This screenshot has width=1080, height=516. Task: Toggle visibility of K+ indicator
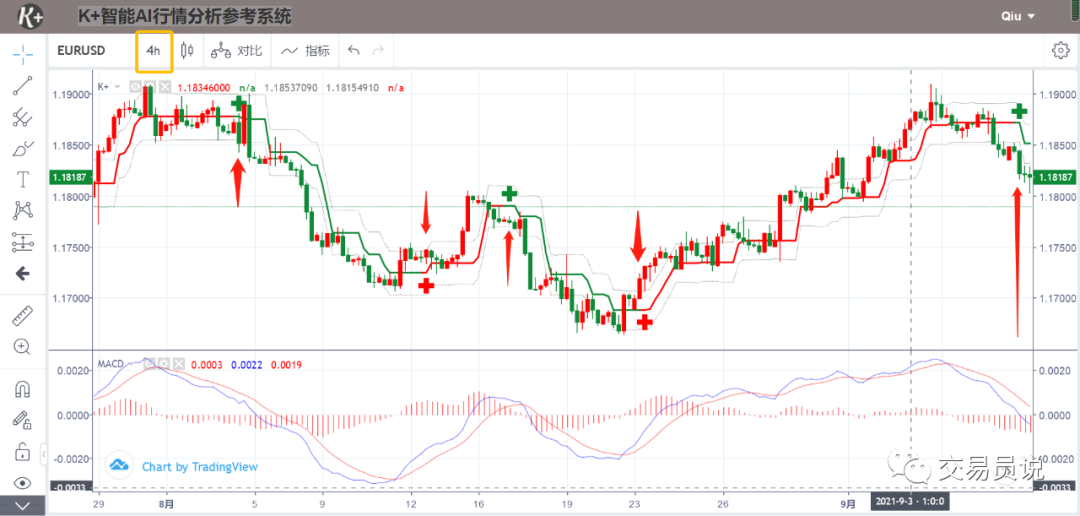click(136, 87)
